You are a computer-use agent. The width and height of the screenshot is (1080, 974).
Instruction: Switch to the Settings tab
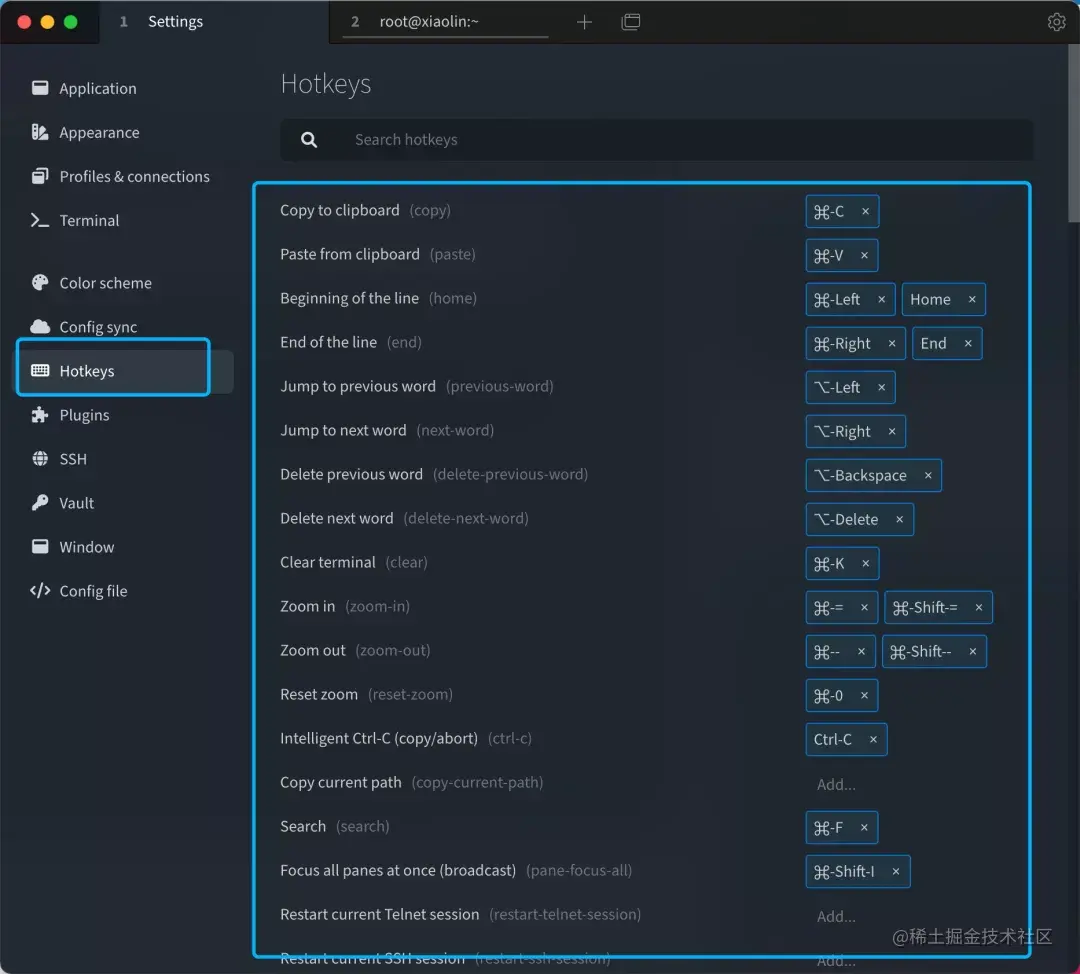click(x=214, y=22)
